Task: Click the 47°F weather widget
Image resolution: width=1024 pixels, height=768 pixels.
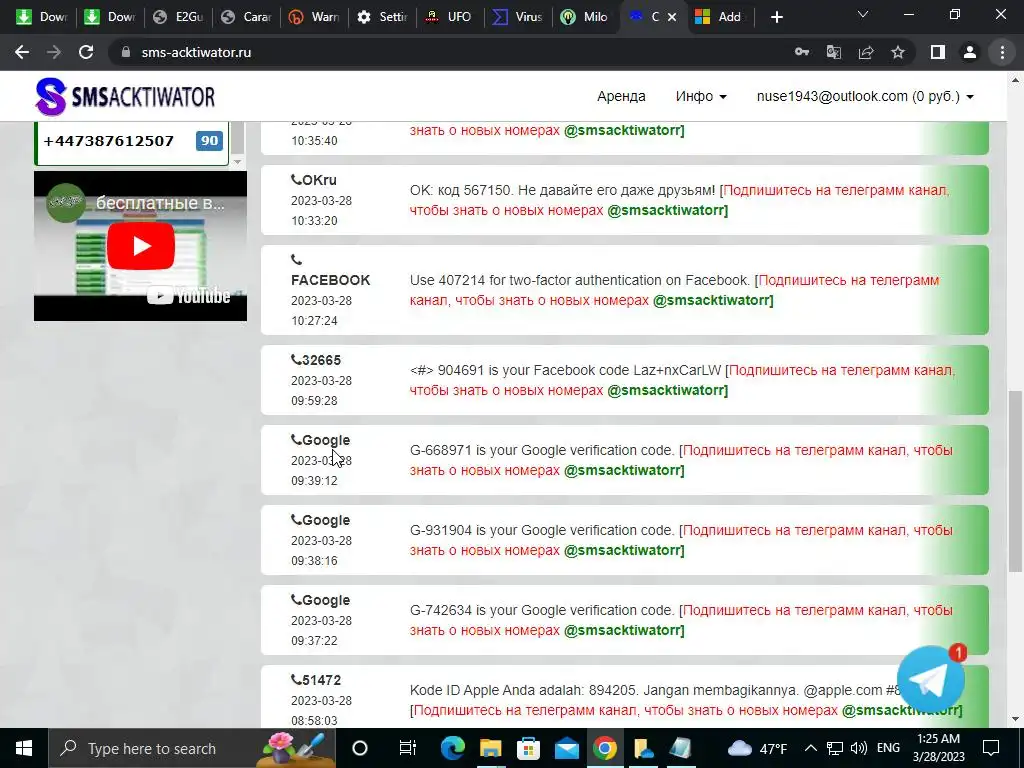Action: tap(758, 748)
